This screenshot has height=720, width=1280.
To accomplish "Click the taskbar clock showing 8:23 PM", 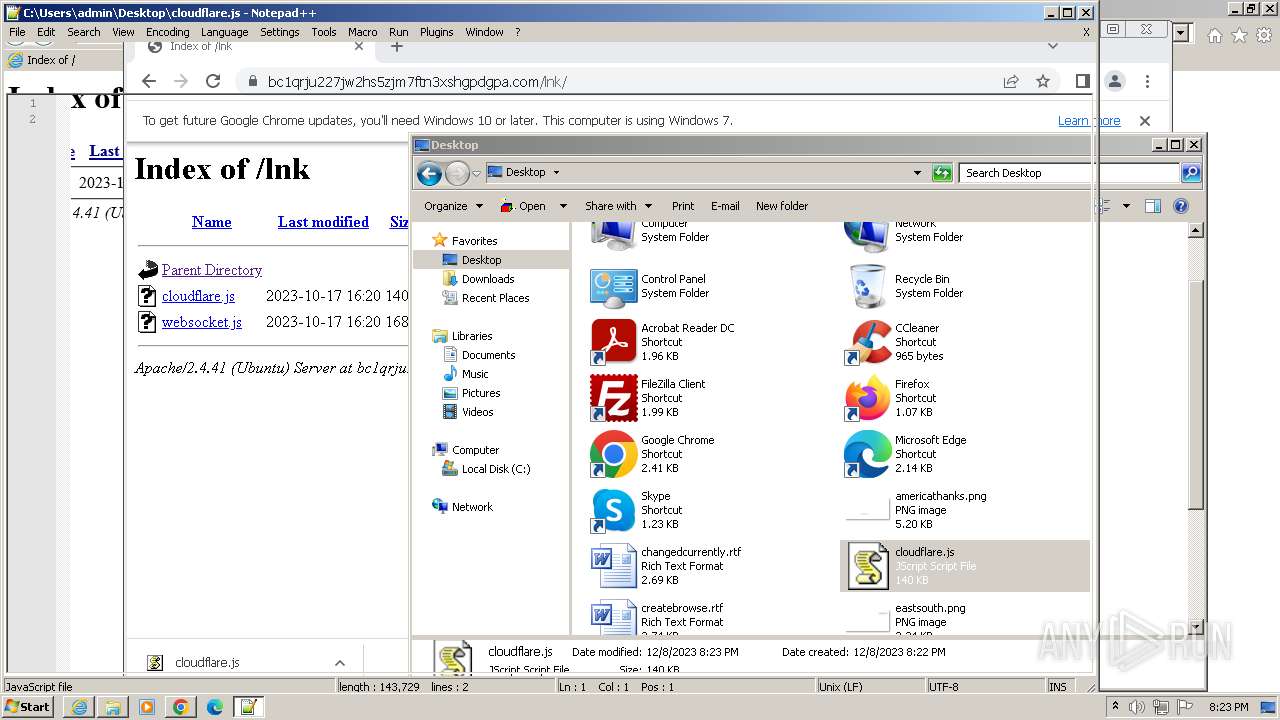I will click(1227, 707).
